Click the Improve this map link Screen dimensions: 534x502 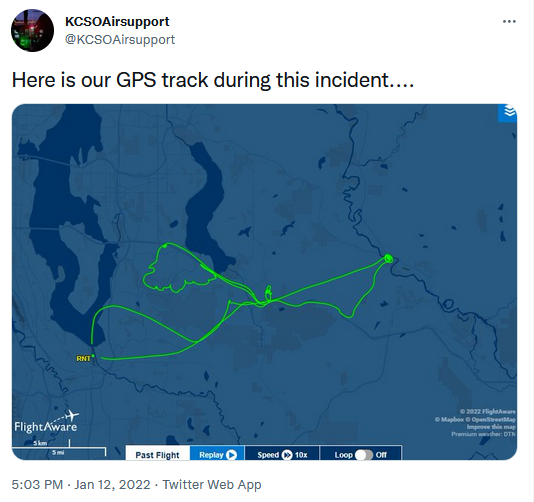point(491,427)
